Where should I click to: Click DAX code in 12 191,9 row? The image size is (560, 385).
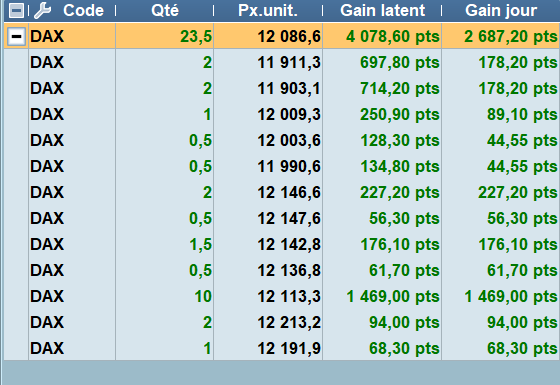coord(47,348)
